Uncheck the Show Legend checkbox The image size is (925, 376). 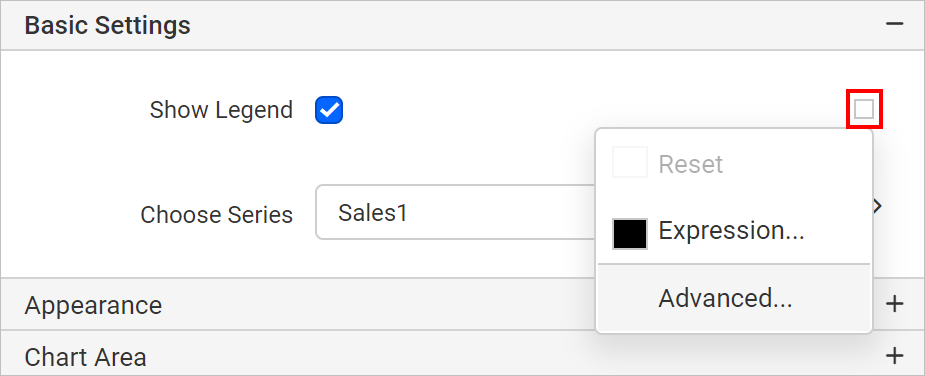(x=329, y=110)
